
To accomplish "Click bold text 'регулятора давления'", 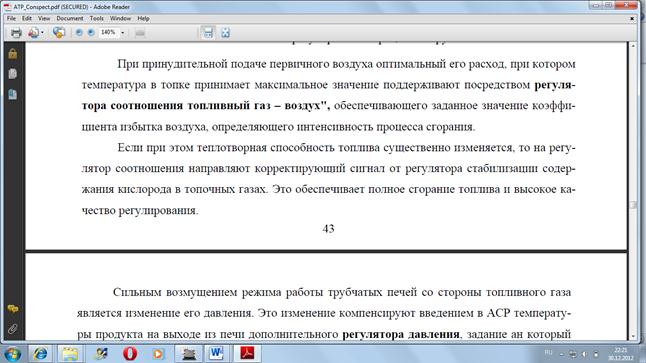I will pyautogui.click(x=401, y=334).
